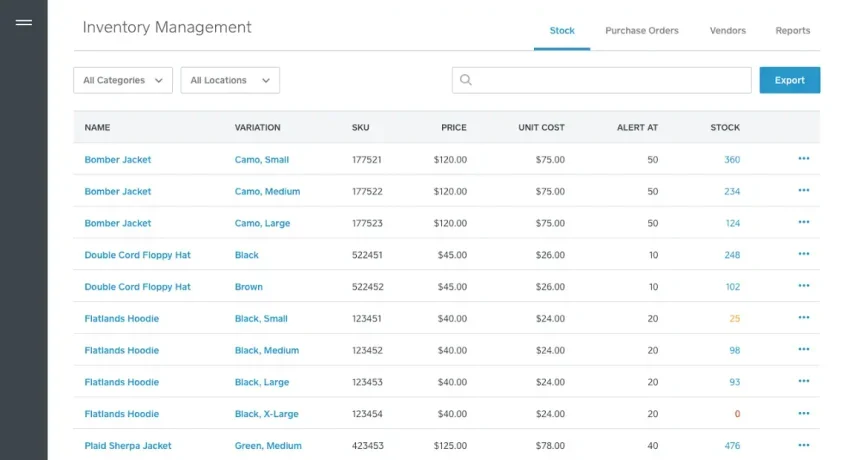Click stock count 98

point(735,350)
